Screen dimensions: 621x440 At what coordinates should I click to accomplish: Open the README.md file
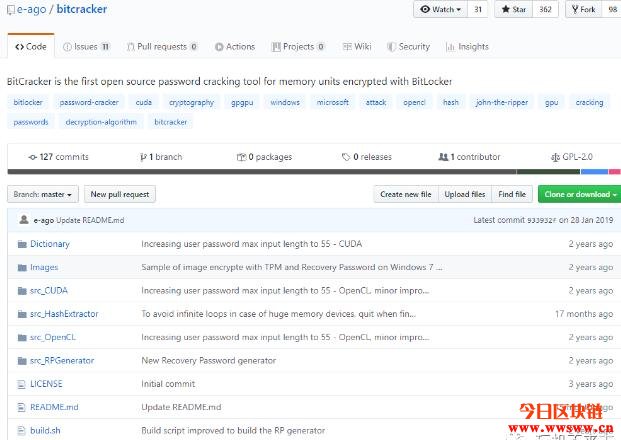click(54, 407)
